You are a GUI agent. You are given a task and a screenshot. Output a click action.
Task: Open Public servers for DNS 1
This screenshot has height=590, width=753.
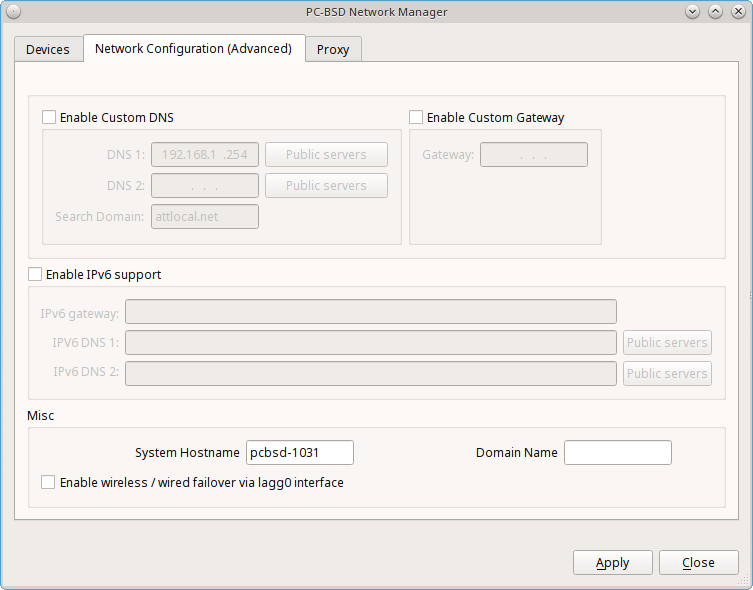coord(327,155)
